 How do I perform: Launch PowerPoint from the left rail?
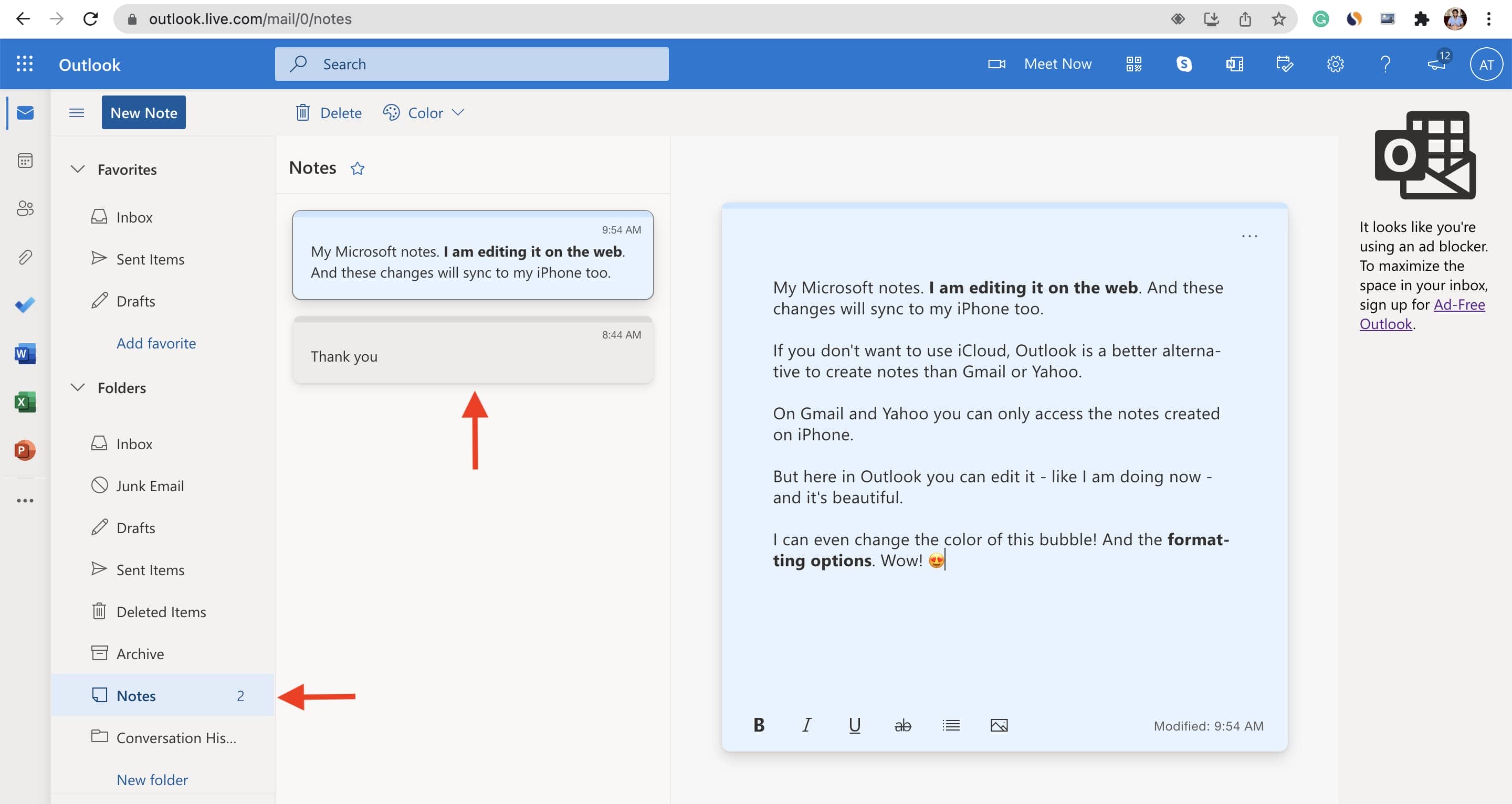[25, 450]
